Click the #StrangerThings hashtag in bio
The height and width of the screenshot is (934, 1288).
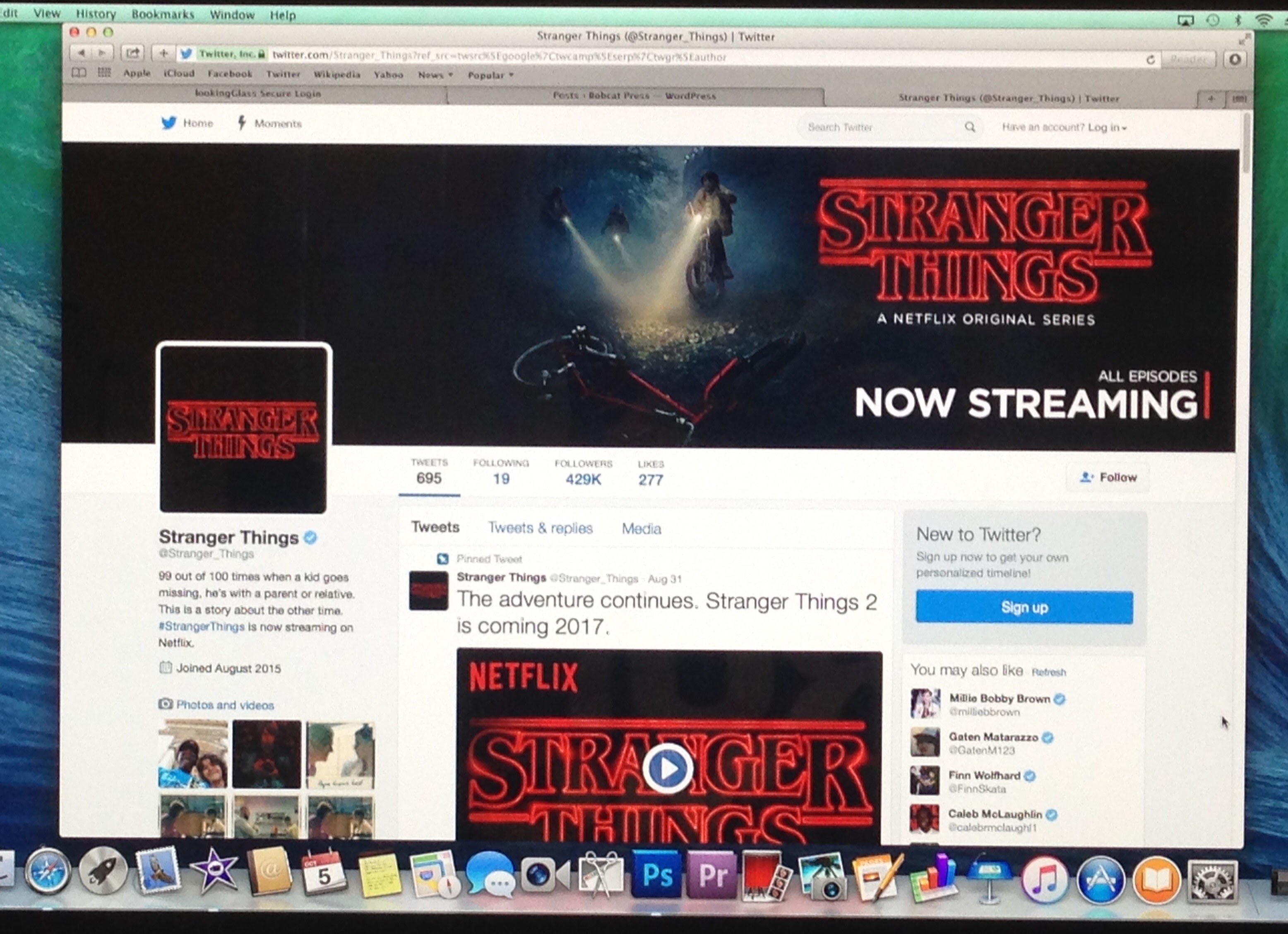click(x=201, y=626)
